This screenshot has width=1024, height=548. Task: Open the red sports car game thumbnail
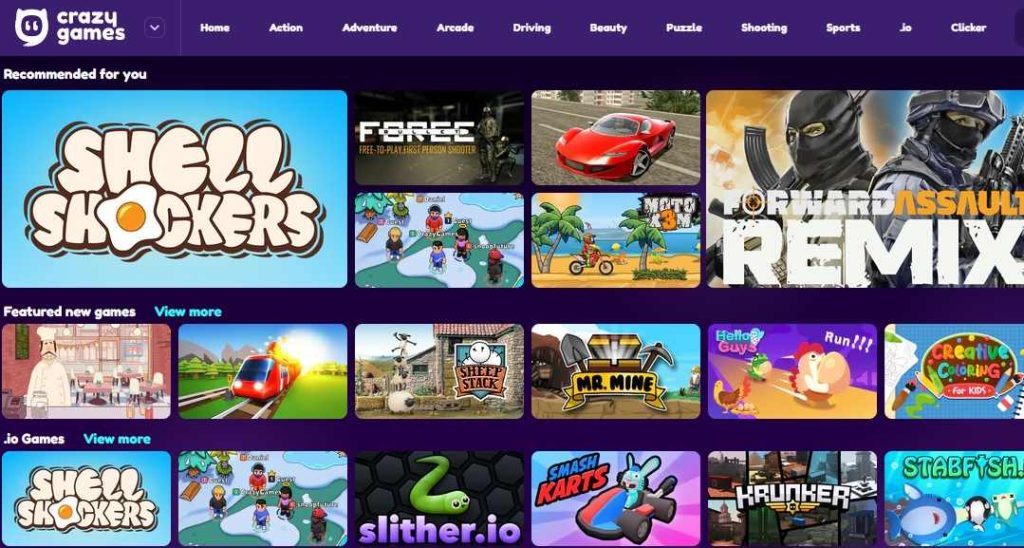coord(616,138)
